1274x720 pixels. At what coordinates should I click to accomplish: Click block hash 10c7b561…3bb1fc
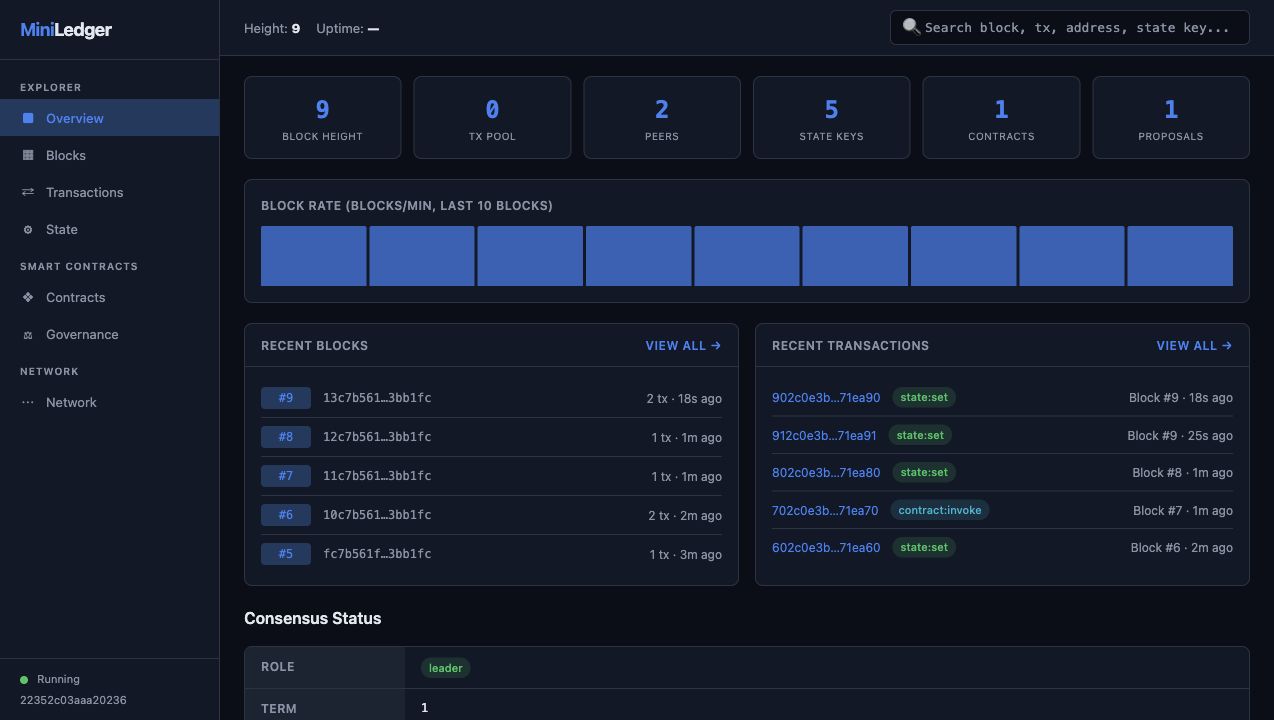pyautogui.click(x=377, y=515)
